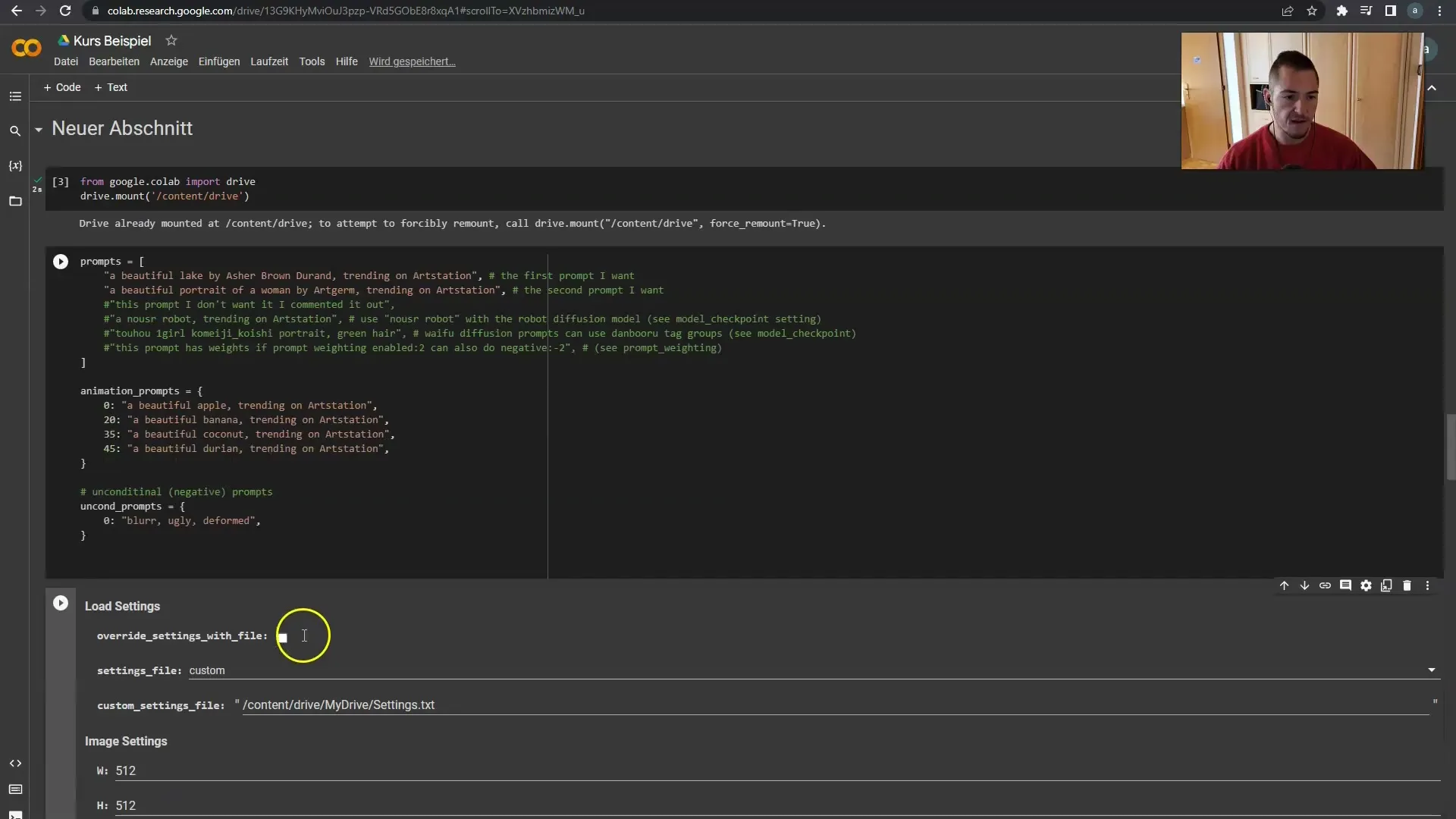Image resolution: width=1456 pixels, height=819 pixels.
Task: Bookmark this page with the star icon
Action: [1312, 11]
